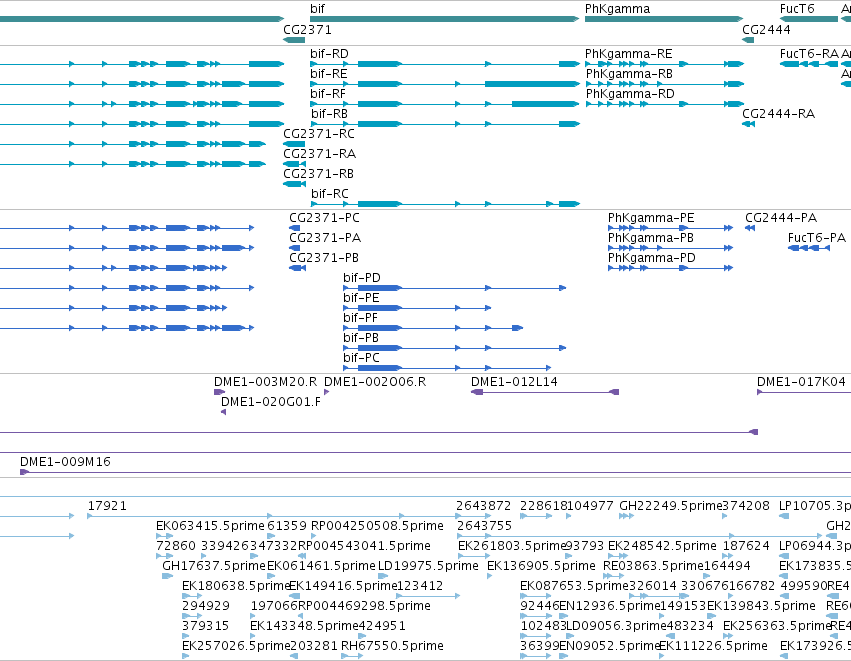
Task: Select the CG2444 gene label
Action: click(766, 30)
